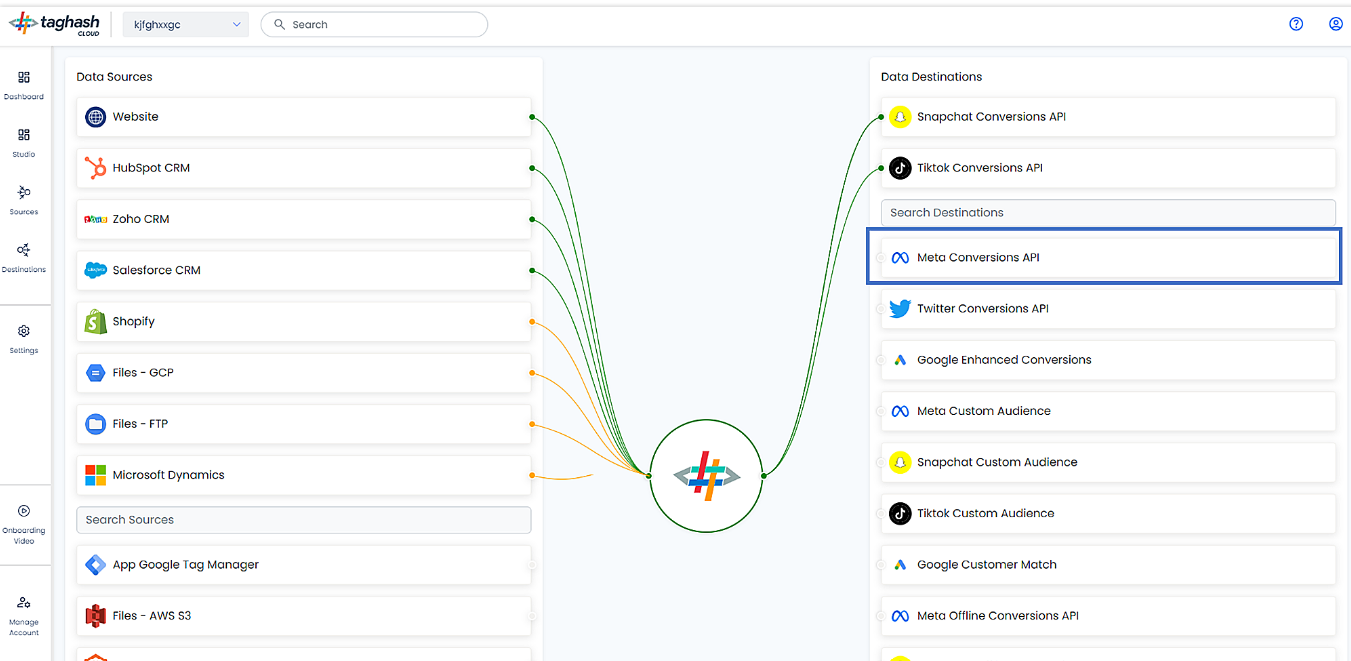
Task: Click the Salesforce CRM cloud icon
Action: [x=95, y=270]
